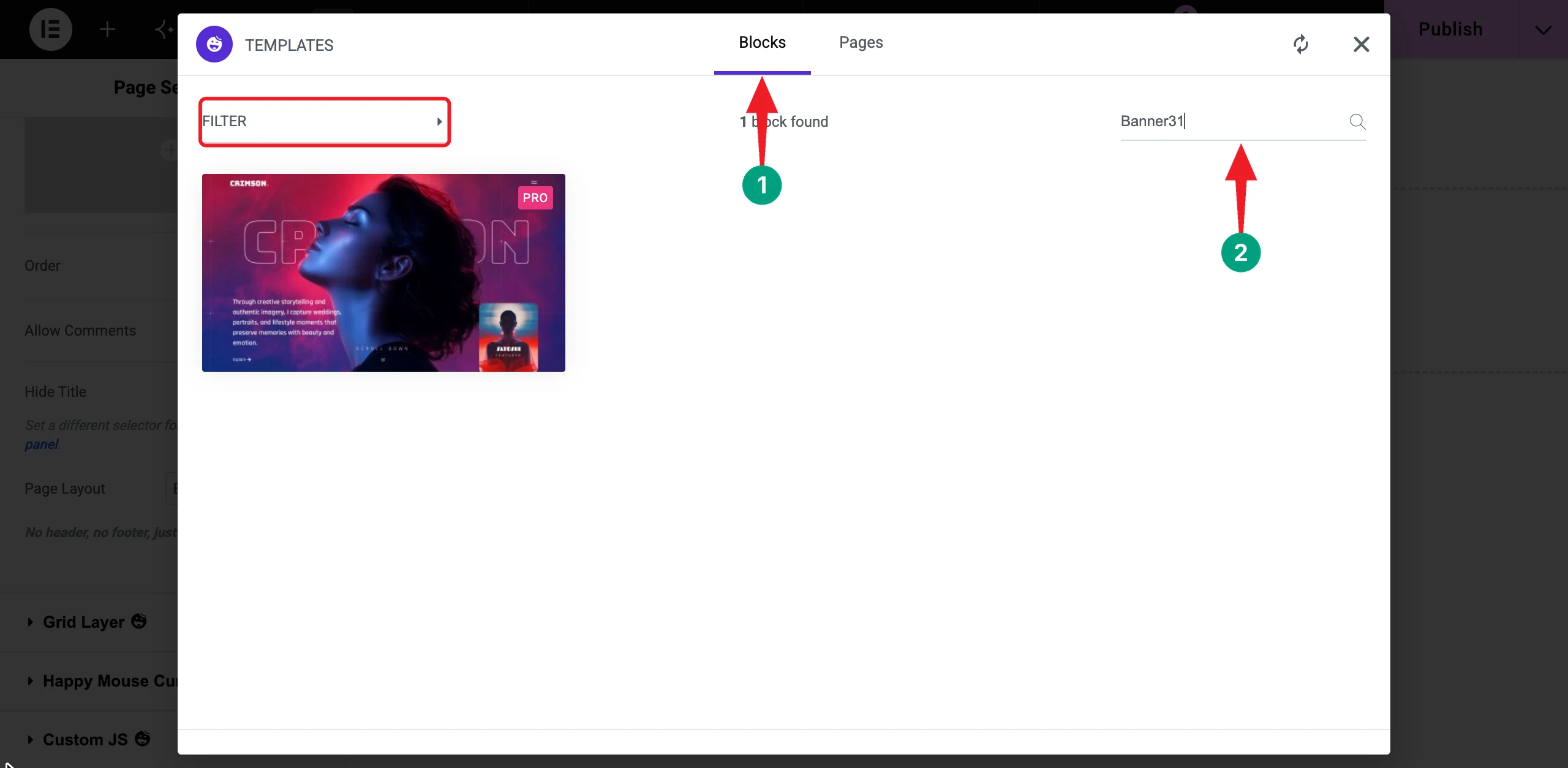Click the Allow Comments label
Viewport: 1568px width, 768px height.
[x=80, y=330]
